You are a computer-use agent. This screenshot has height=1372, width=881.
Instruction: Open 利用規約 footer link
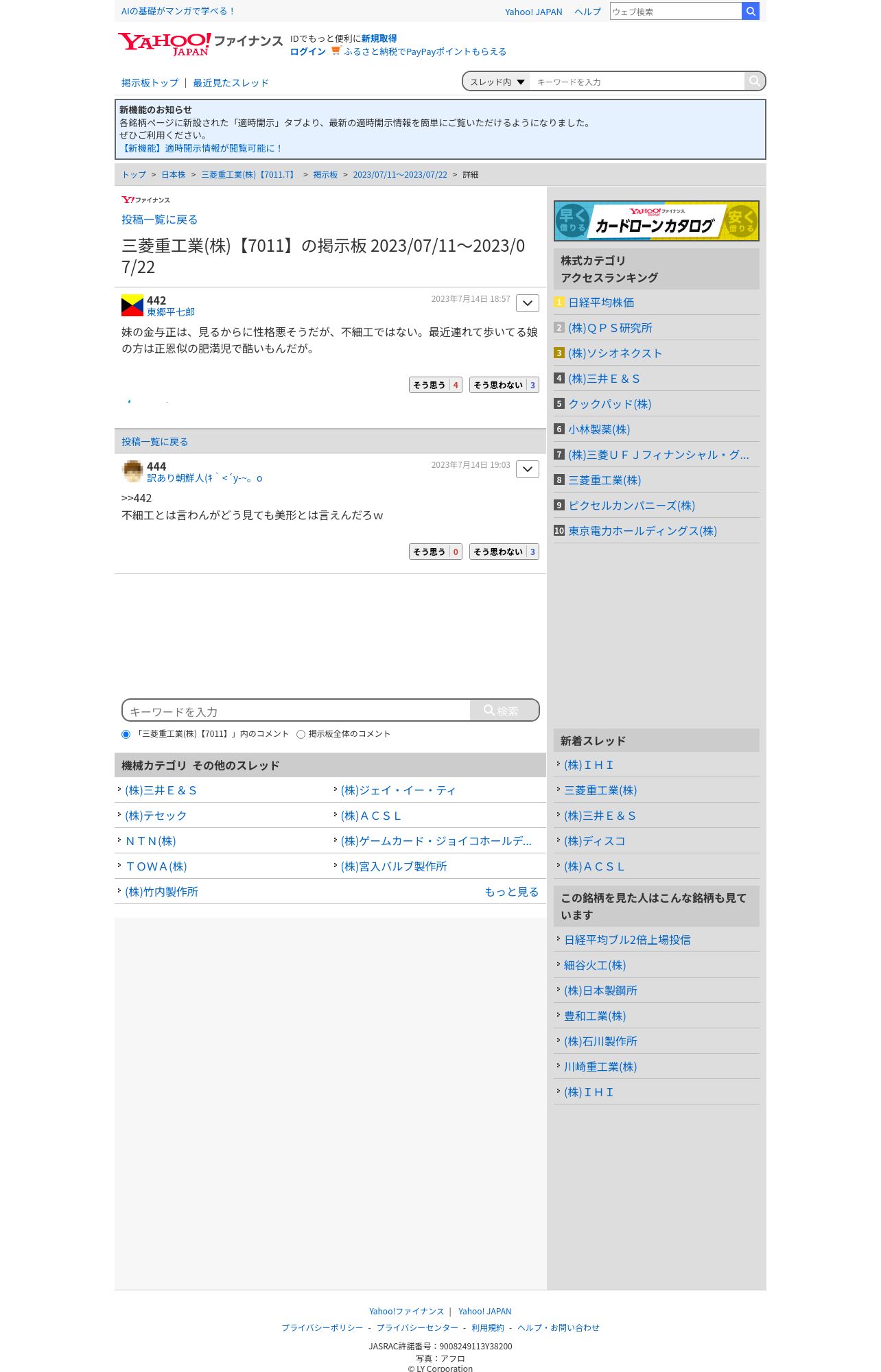tap(488, 1327)
